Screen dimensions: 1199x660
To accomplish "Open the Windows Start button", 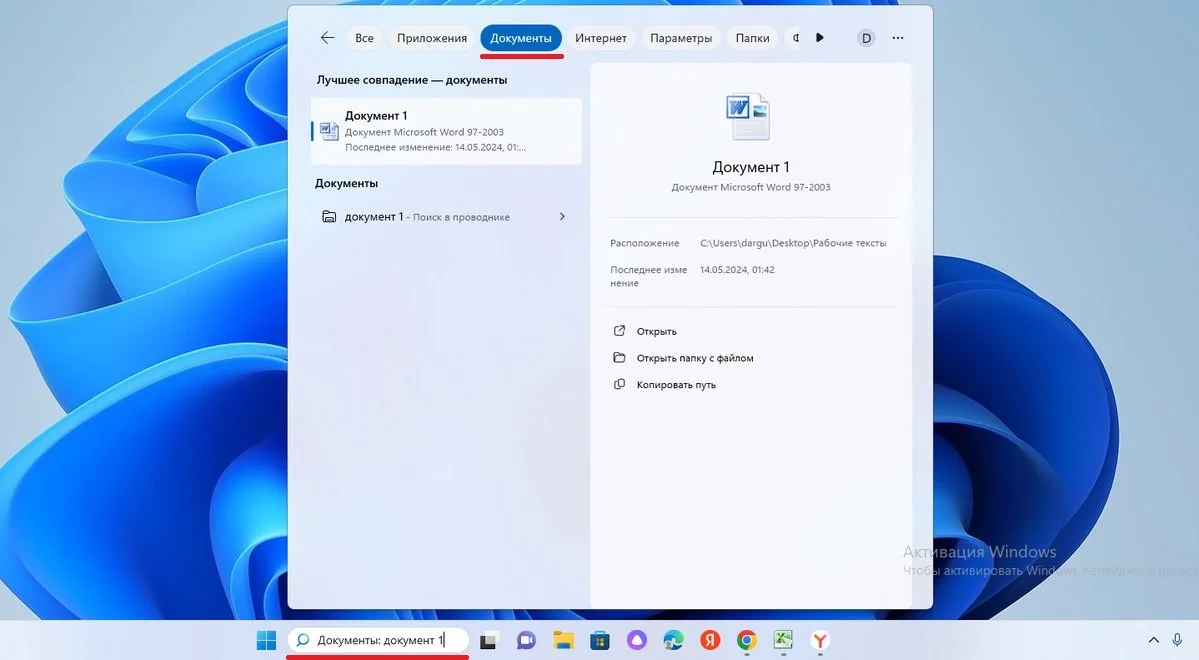I will point(266,640).
